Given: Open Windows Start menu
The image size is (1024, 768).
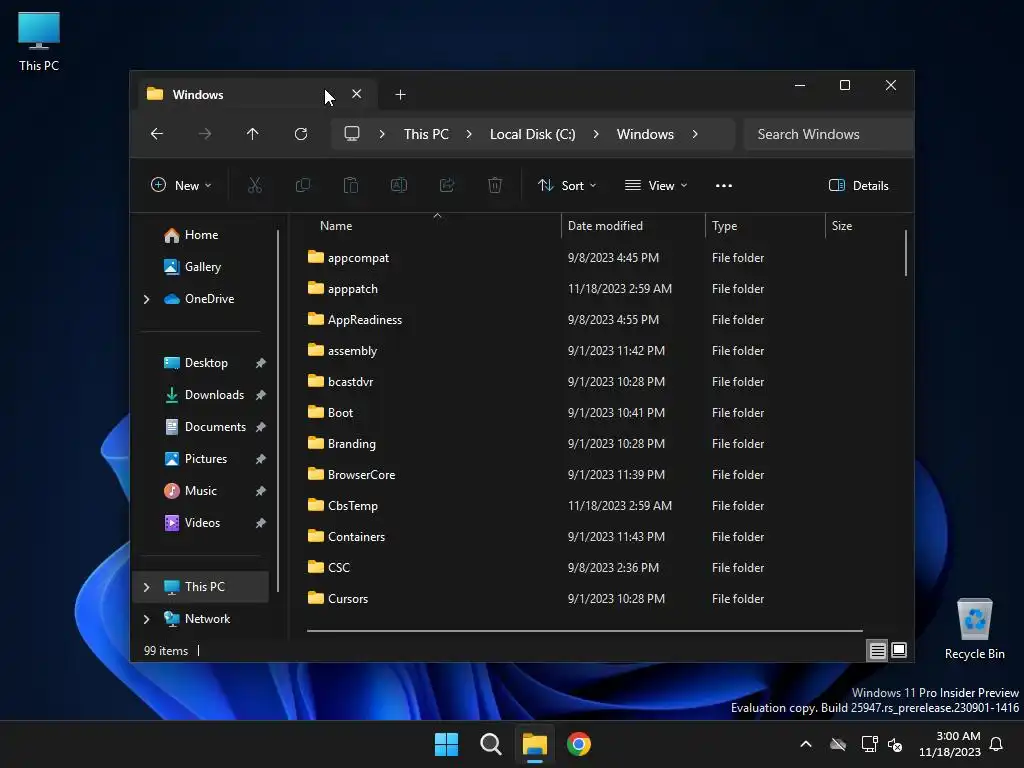Looking at the screenshot, I should [x=447, y=744].
